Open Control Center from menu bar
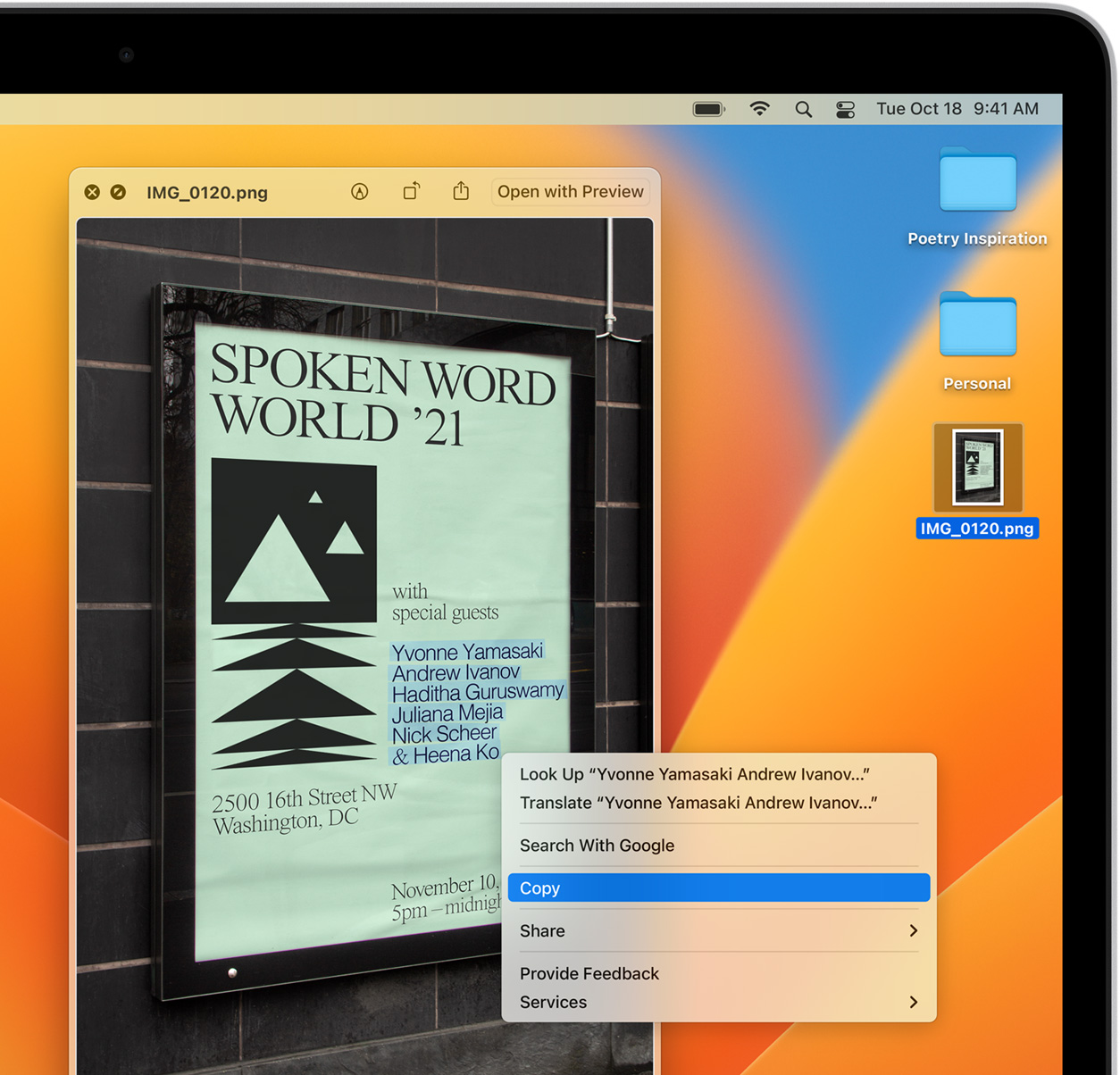 [845, 109]
